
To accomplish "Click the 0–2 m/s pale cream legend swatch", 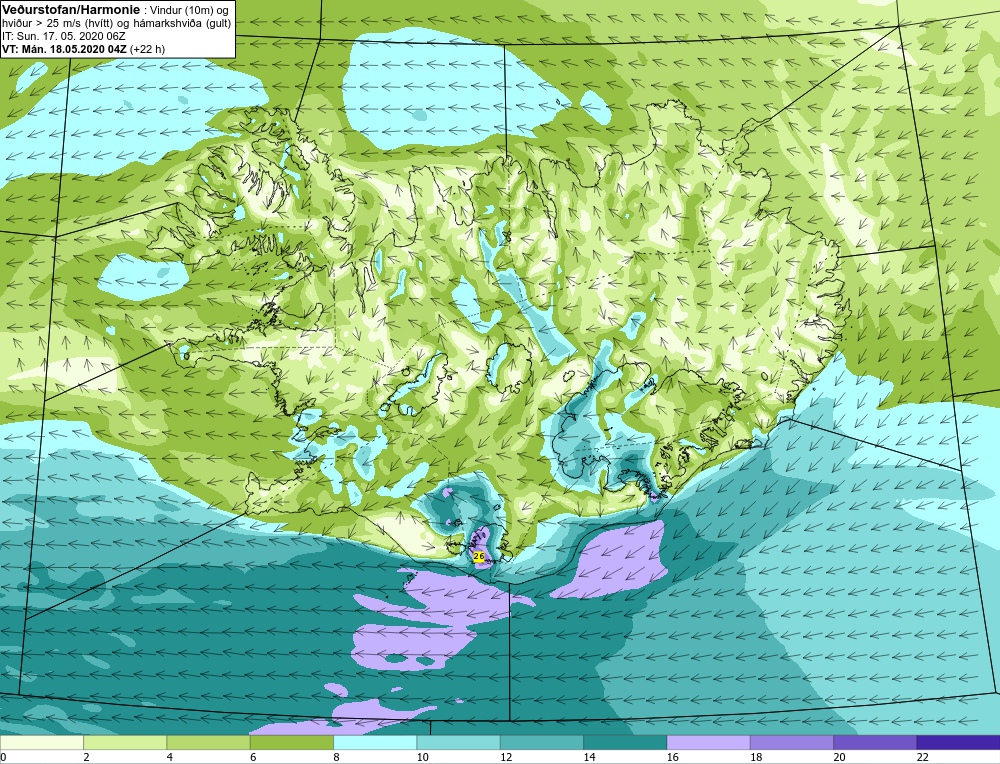I will (41, 742).
